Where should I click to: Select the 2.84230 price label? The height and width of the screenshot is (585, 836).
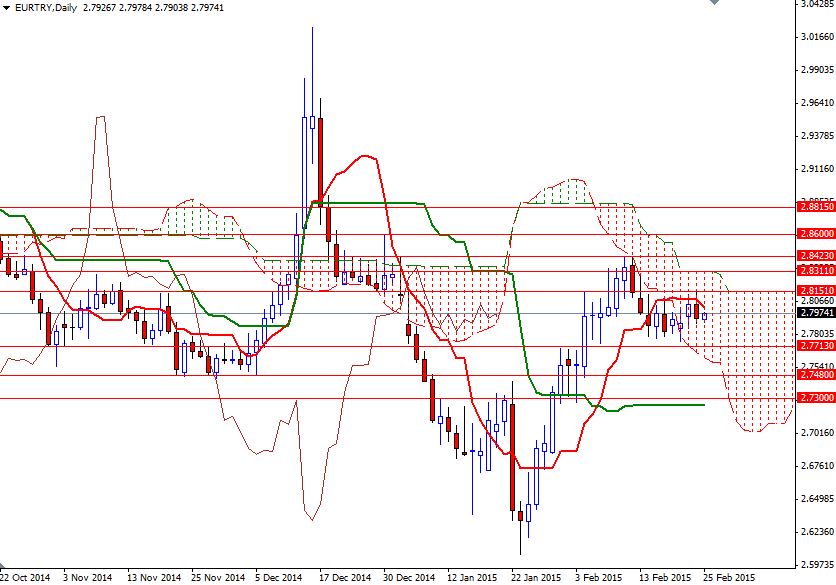[x=813, y=255]
